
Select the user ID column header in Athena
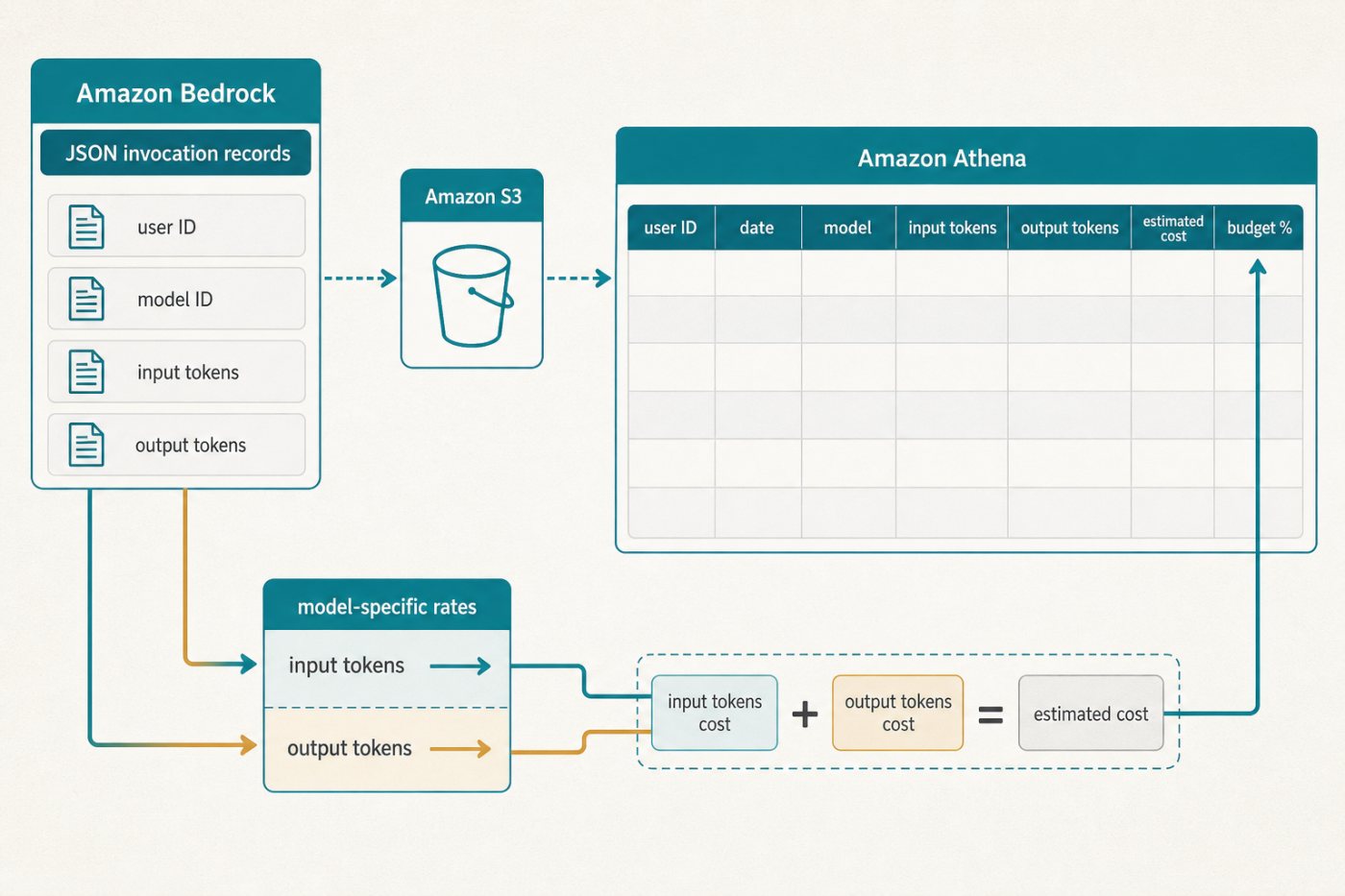671,228
